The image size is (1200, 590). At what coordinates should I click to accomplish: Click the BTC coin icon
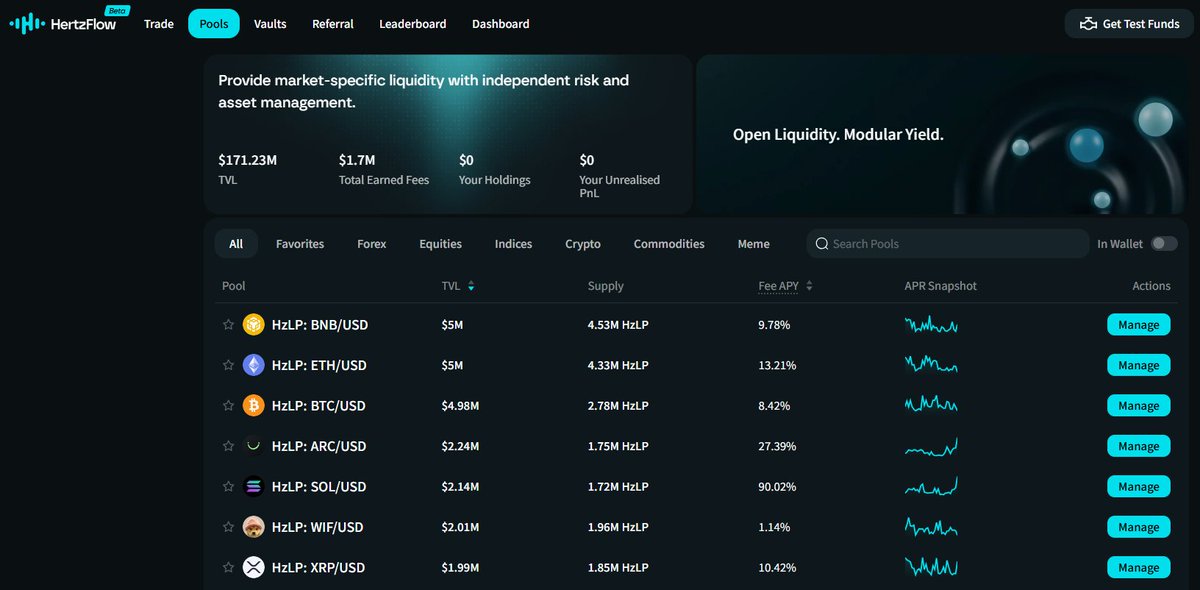click(254, 406)
